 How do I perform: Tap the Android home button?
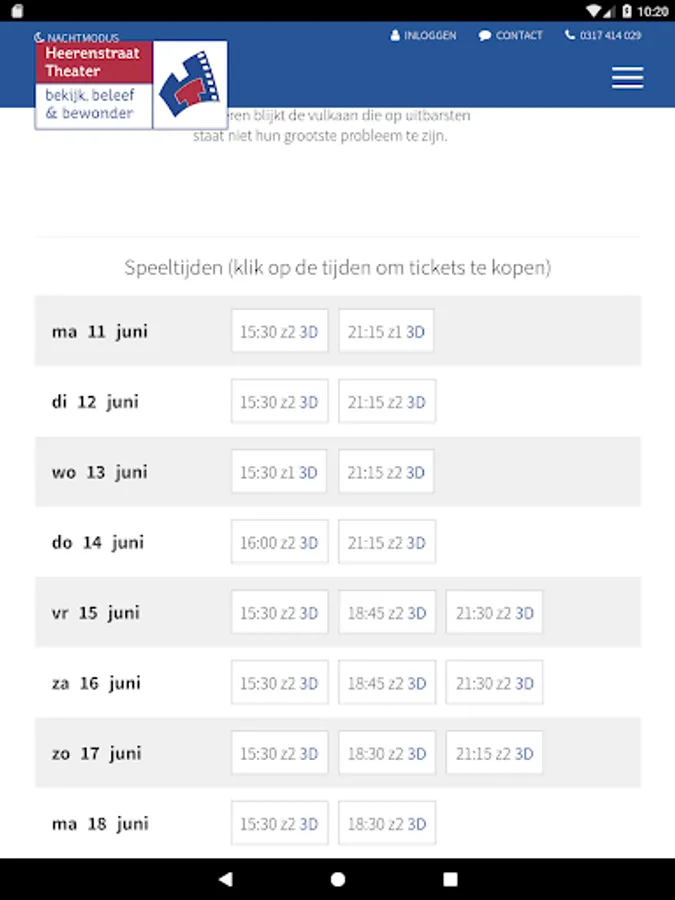click(x=338, y=879)
